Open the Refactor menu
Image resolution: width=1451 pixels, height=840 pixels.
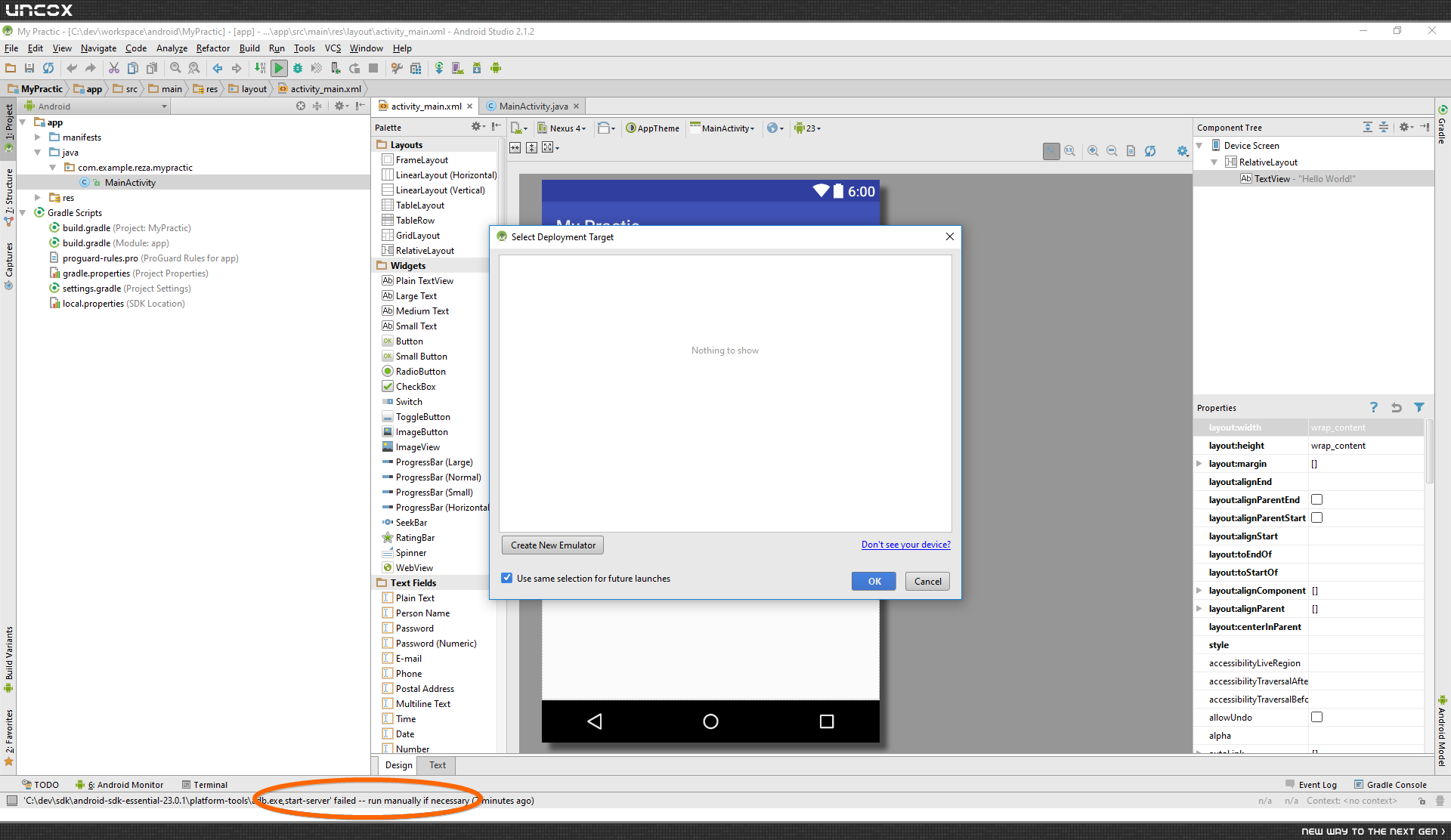(213, 48)
